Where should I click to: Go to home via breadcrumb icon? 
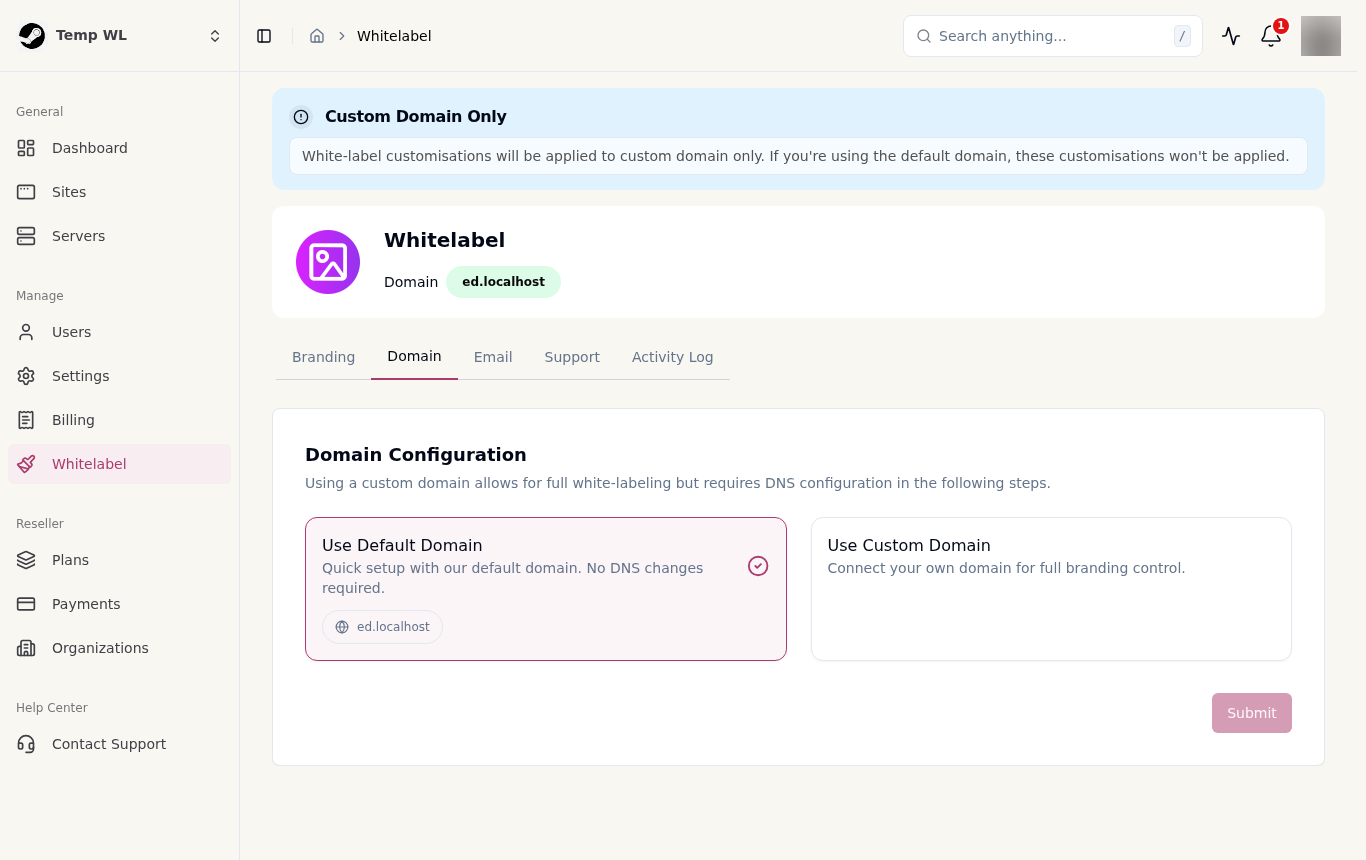[317, 36]
